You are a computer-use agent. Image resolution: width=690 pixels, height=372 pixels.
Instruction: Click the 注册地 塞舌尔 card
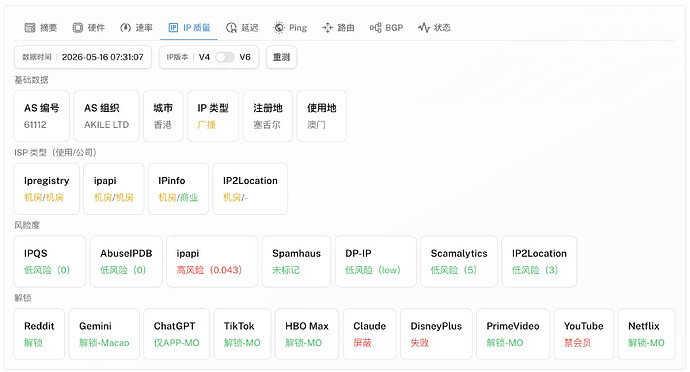(268, 116)
